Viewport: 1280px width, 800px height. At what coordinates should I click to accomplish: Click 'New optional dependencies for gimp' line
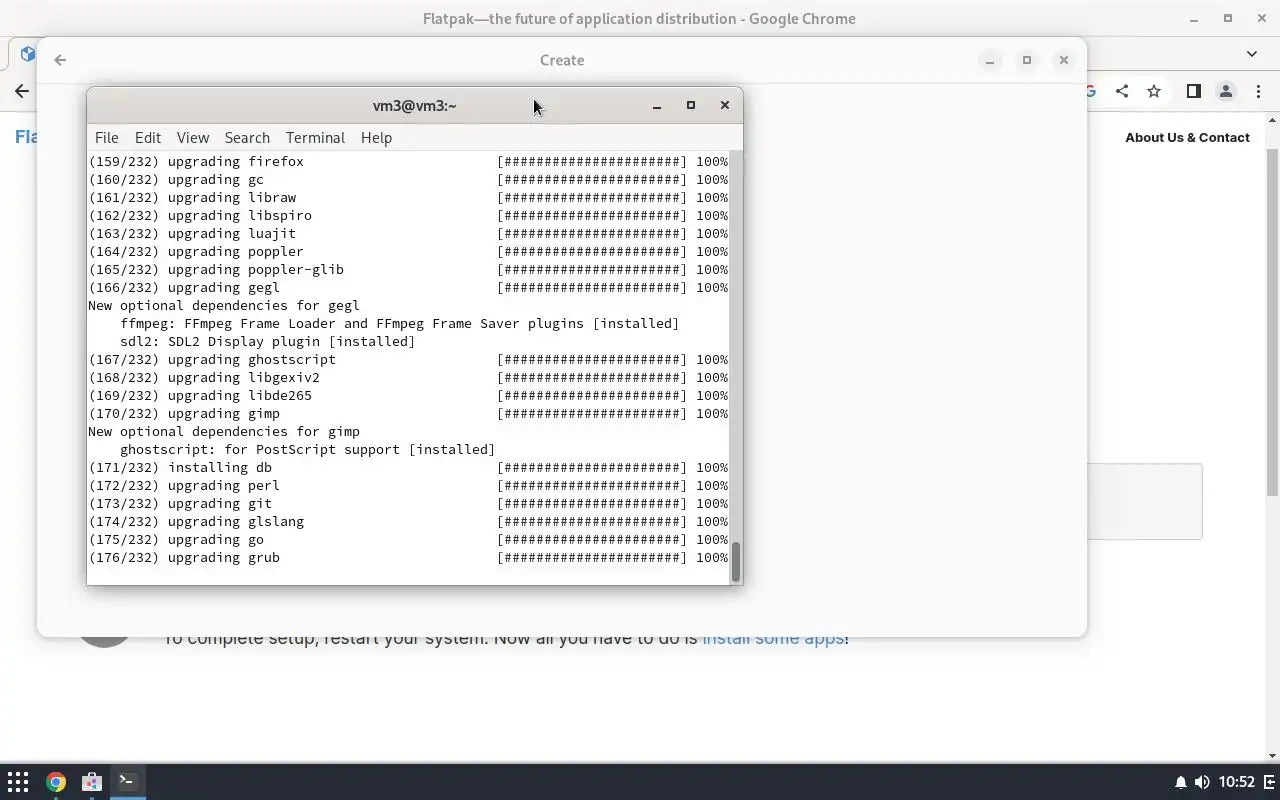224,432
